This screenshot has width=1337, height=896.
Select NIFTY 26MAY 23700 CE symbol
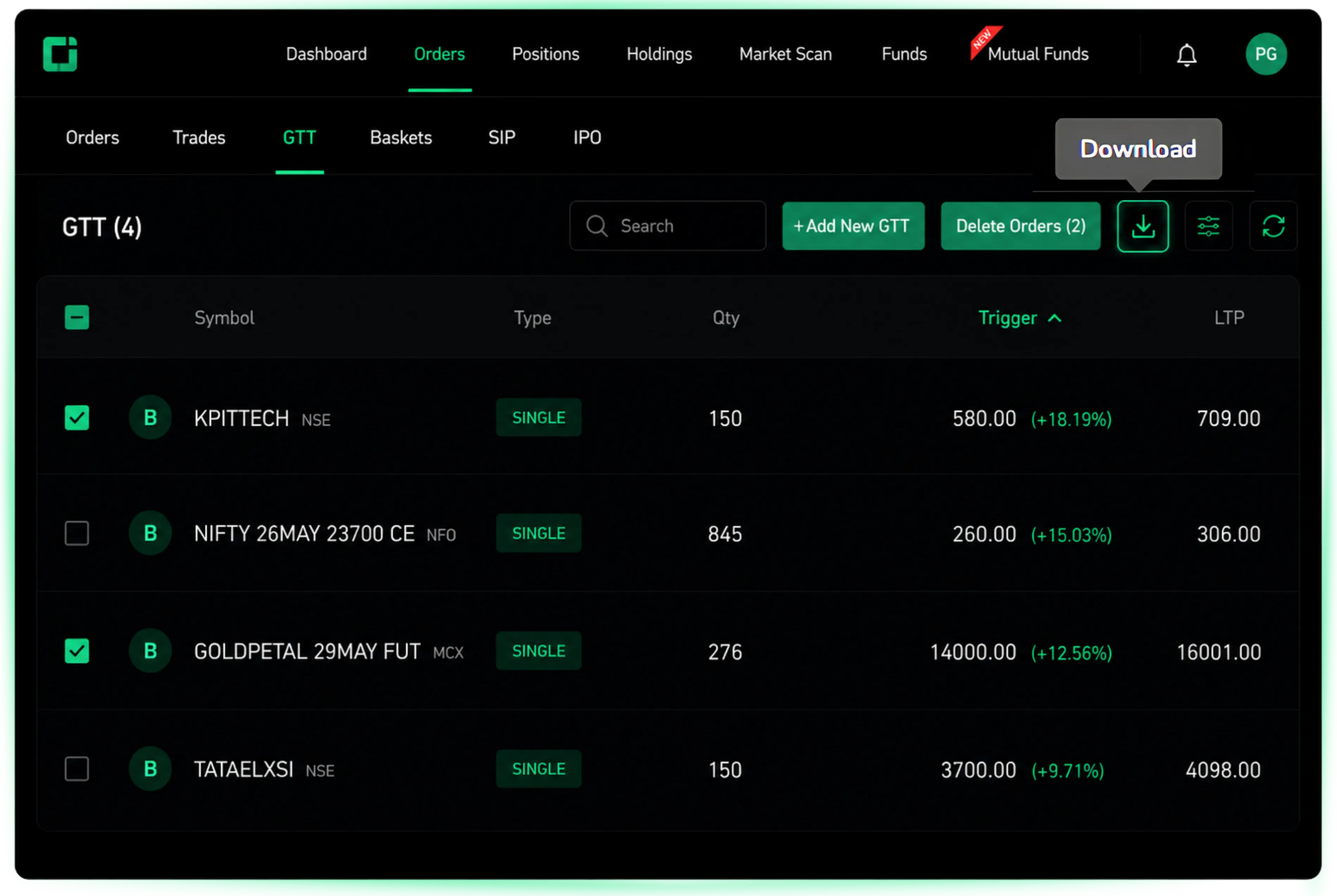pos(304,534)
